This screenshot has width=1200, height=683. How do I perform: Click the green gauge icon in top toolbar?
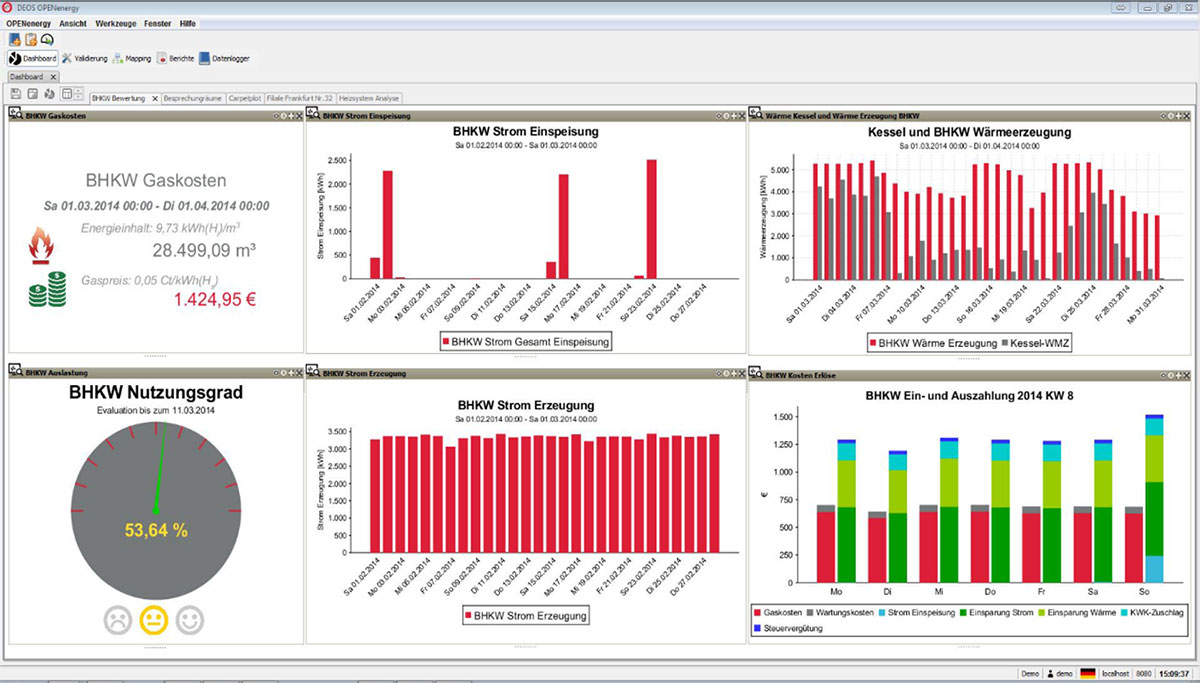pyautogui.click(x=47, y=39)
